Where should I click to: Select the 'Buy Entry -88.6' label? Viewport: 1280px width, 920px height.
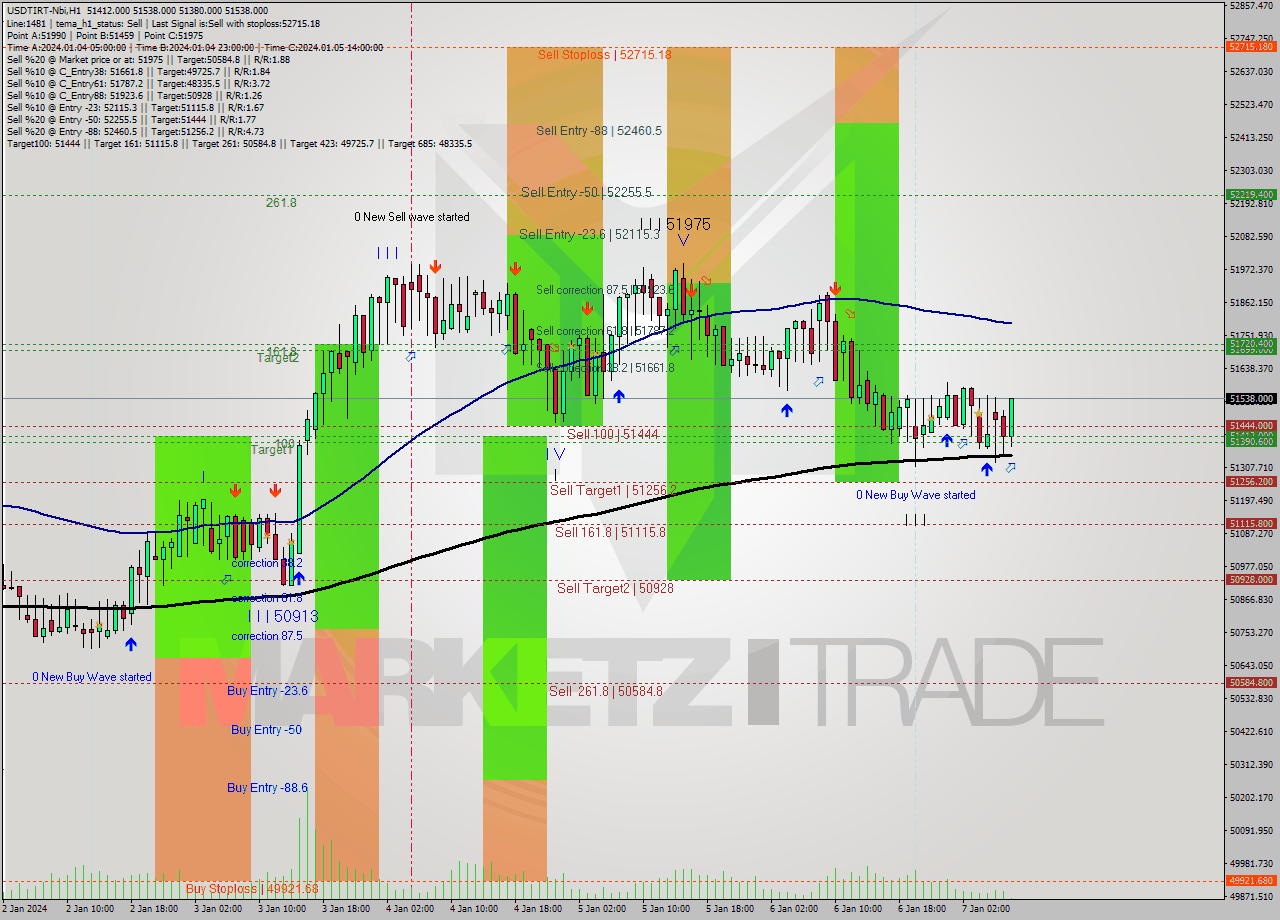coord(267,788)
